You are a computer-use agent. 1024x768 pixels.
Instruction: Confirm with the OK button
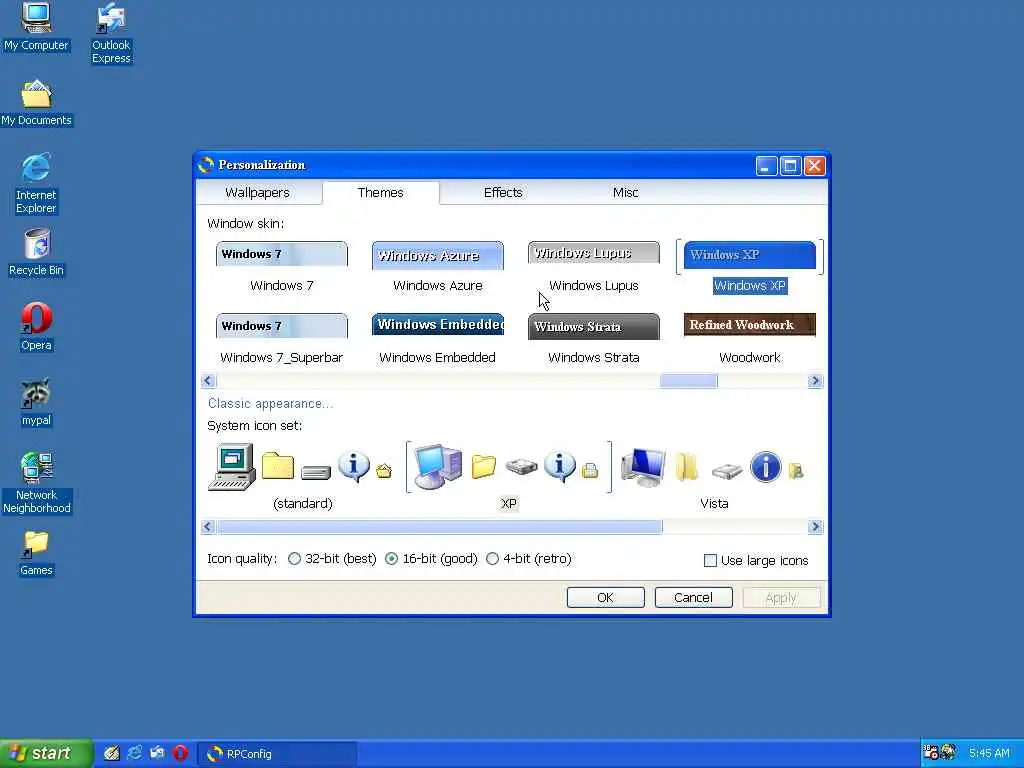pos(605,598)
